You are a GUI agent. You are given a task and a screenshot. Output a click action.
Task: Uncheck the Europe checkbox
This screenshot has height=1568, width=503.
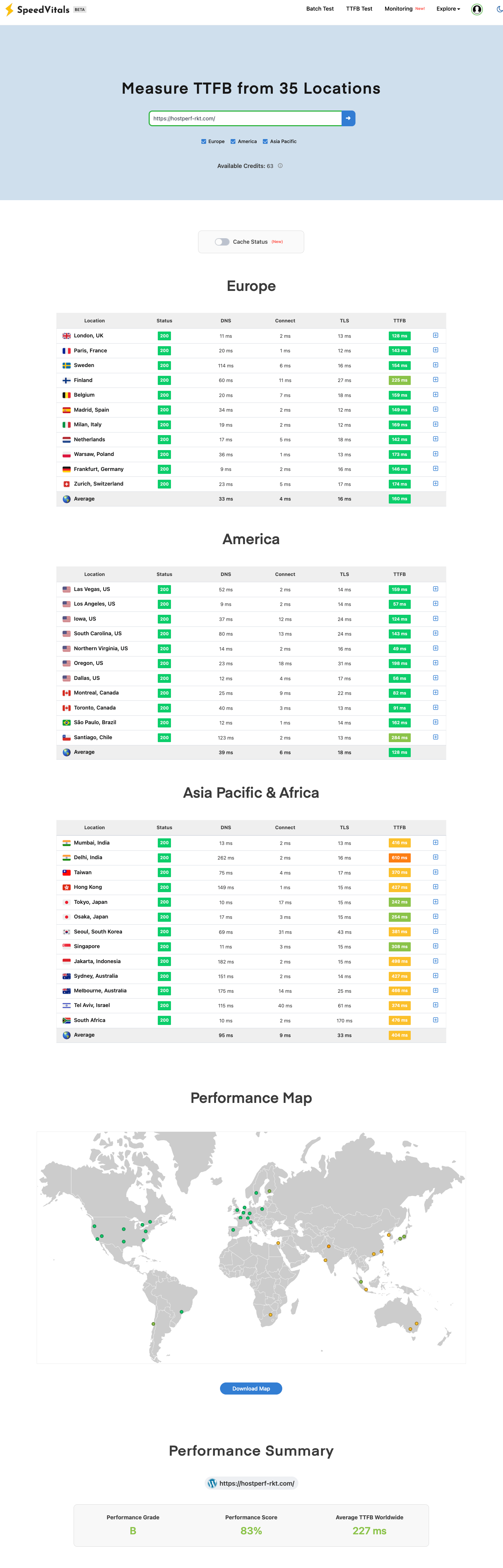204,141
